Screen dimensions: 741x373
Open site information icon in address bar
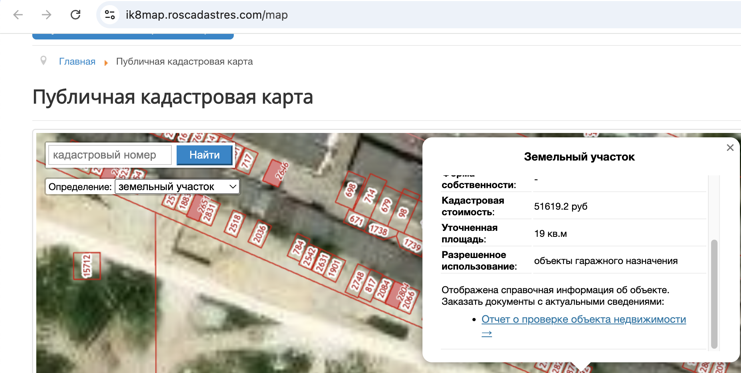[110, 15]
